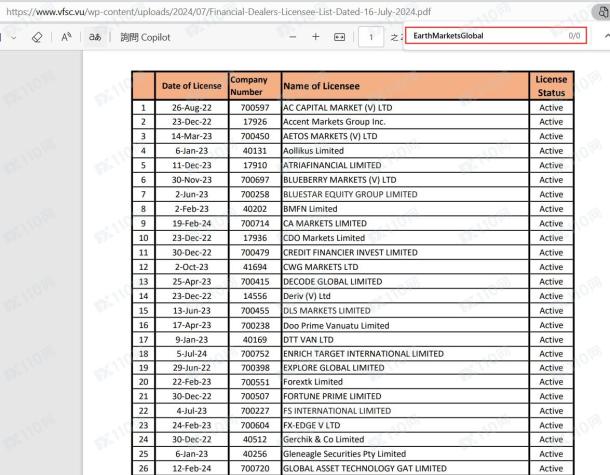Select 'Gleneagle Securities Pty Limited' cell
The height and width of the screenshot is (475, 610).
tap(405, 454)
